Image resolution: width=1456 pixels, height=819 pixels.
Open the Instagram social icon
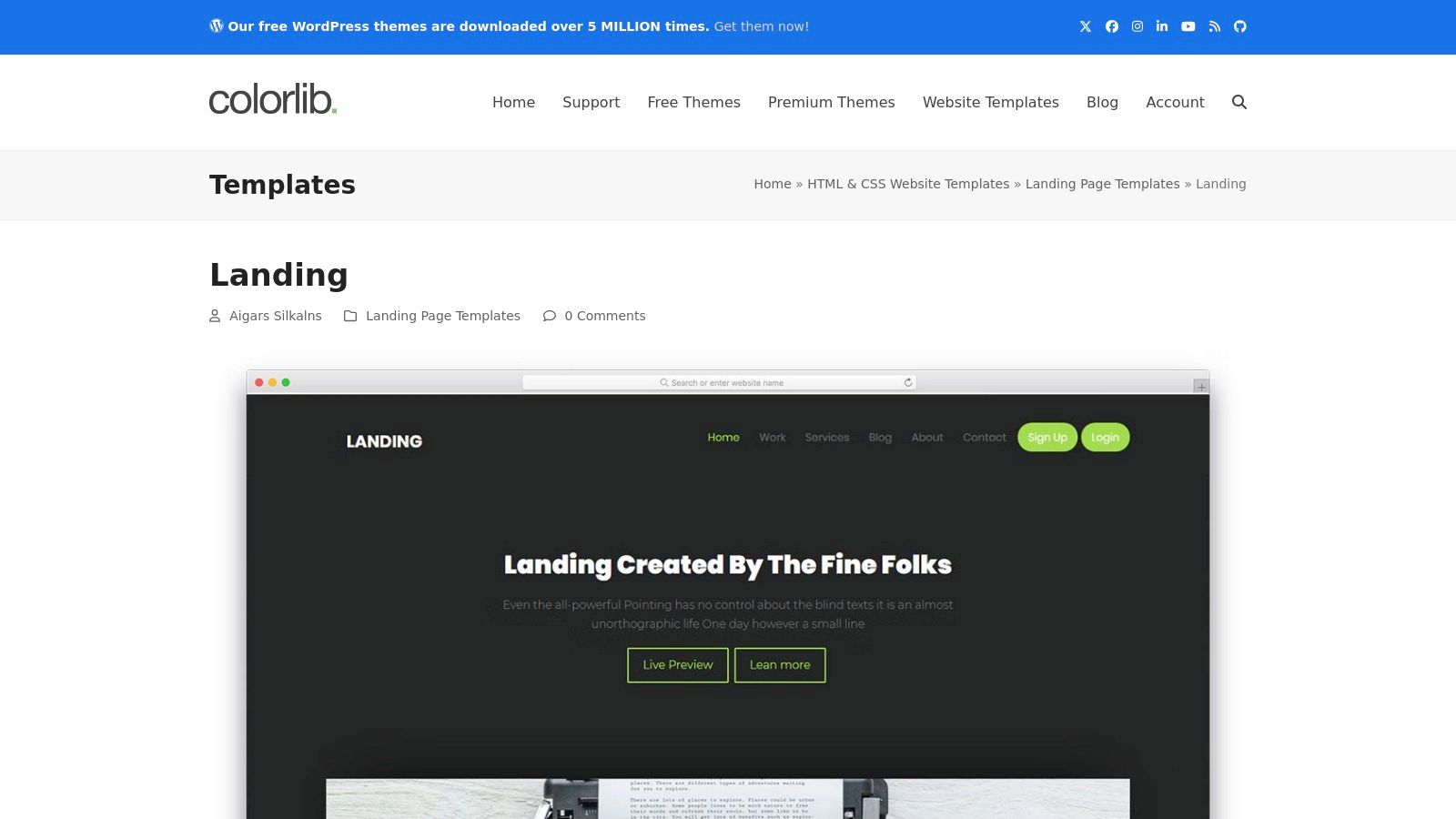[x=1137, y=26]
